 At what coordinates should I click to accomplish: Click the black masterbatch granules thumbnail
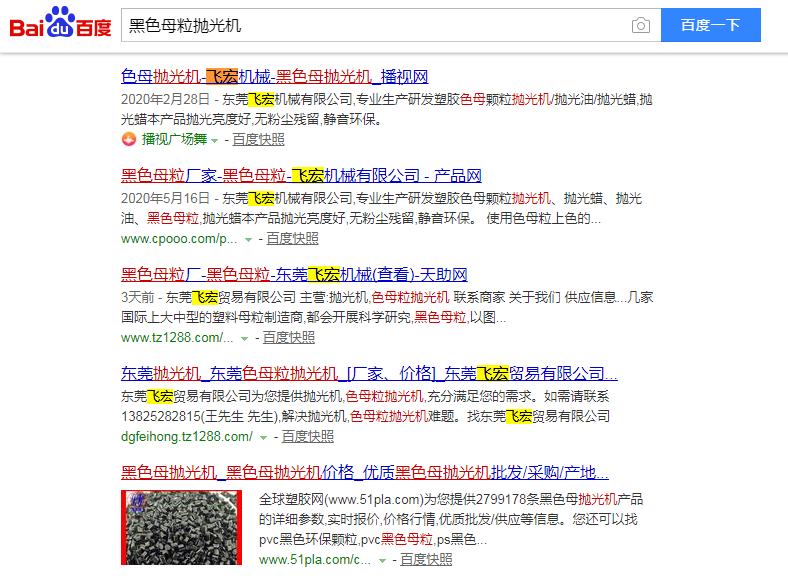tap(181, 527)
